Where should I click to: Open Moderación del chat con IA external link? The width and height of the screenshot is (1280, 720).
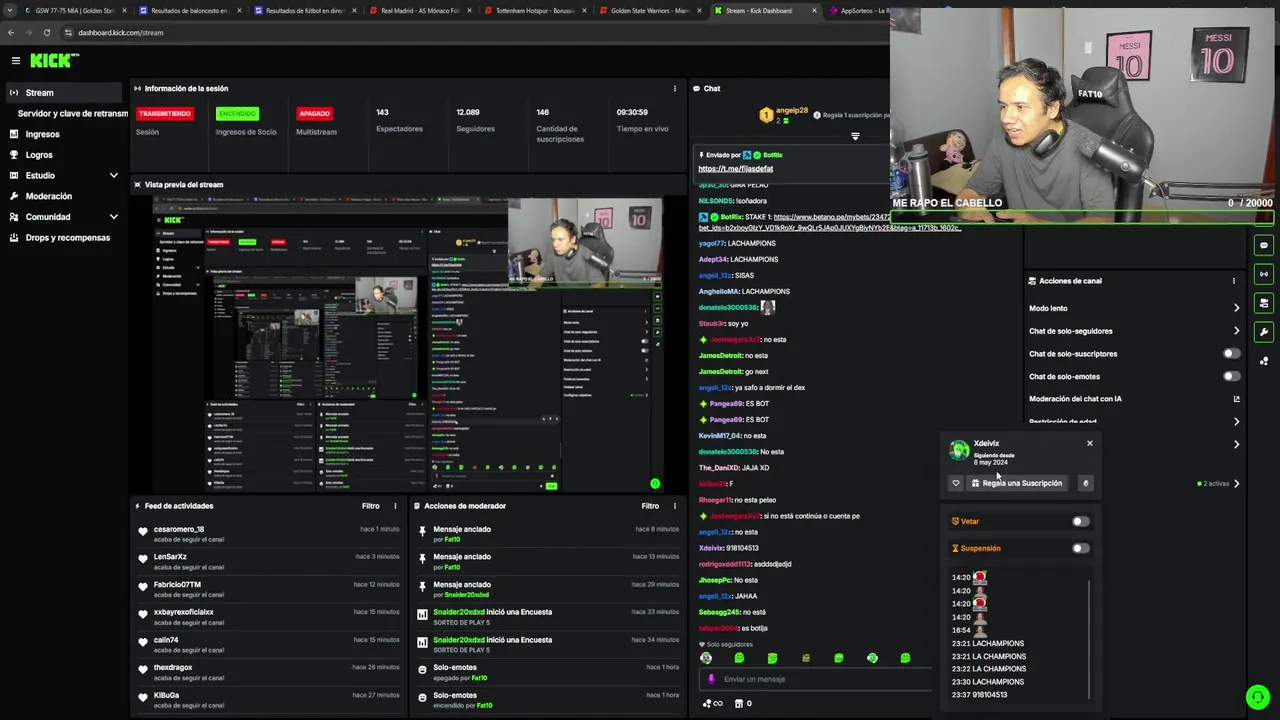(x=1236, y=399)
